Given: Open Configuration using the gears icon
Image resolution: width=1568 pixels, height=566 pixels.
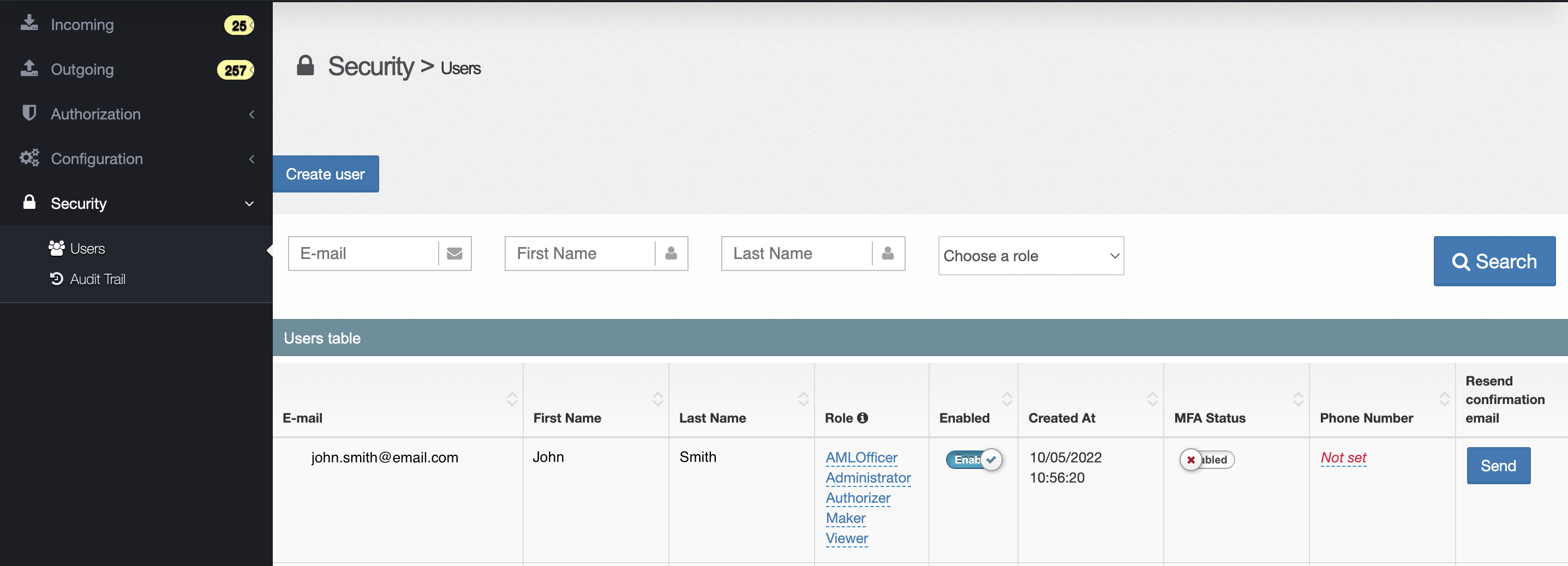Looking at the screenshot, I should [29, 158].
